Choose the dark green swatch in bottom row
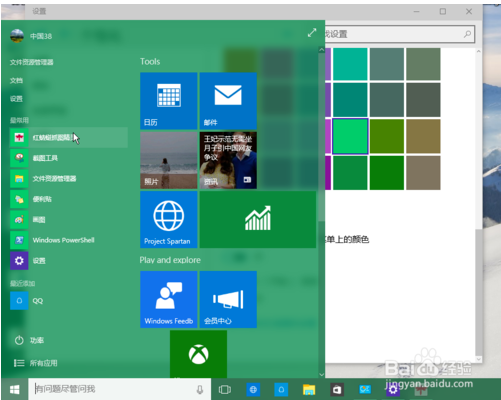The width and height of the screenshot is (501, 400). coord(387,173)
